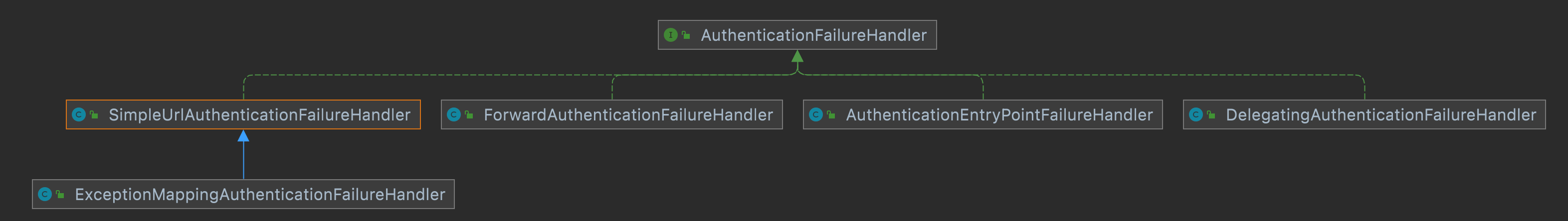
Task: Select the AuthenticationEntryPointFailureHandler node label
Action: tap(999, 115)
